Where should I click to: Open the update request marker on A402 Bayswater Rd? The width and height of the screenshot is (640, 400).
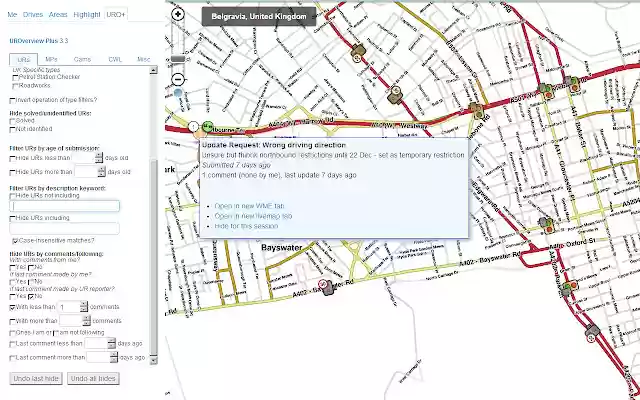click(326, 287)
